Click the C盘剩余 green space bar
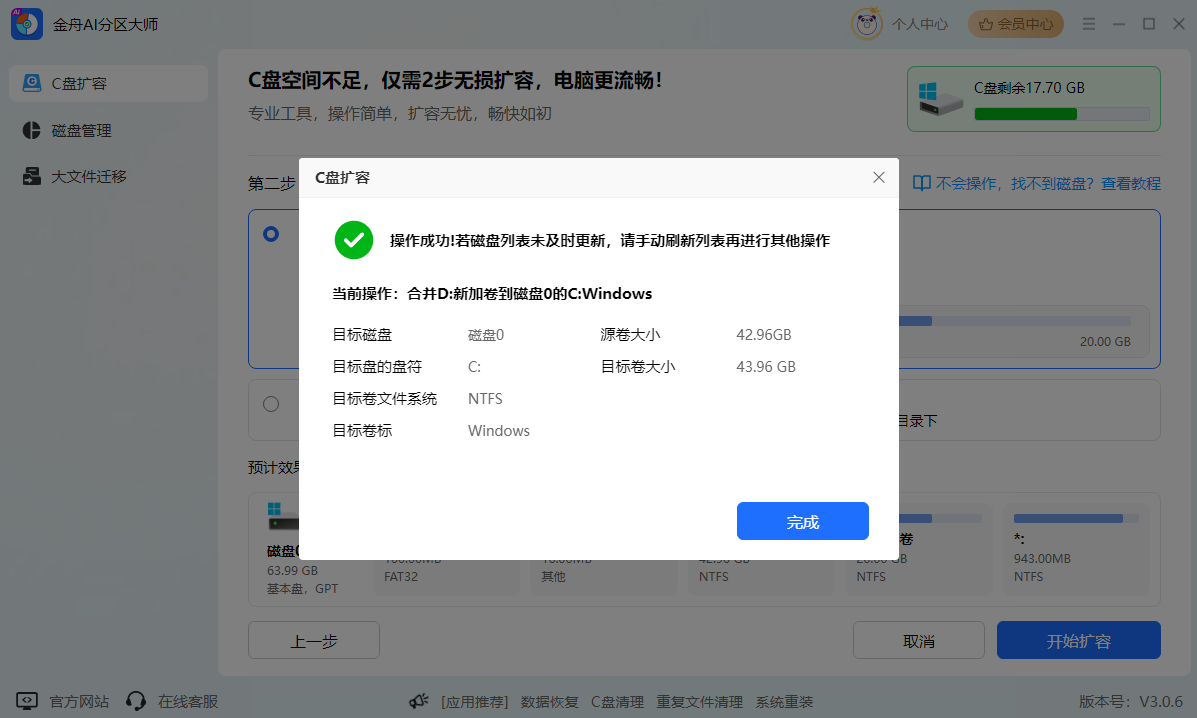Screen dimensions: 1197x718 1061,114
